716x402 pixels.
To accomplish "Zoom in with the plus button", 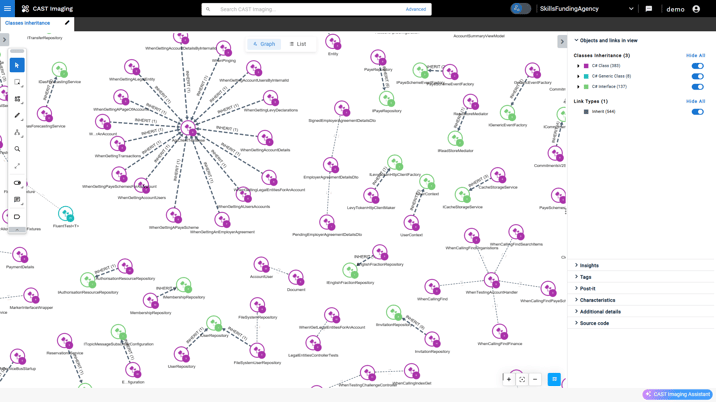I will (509, 380).
